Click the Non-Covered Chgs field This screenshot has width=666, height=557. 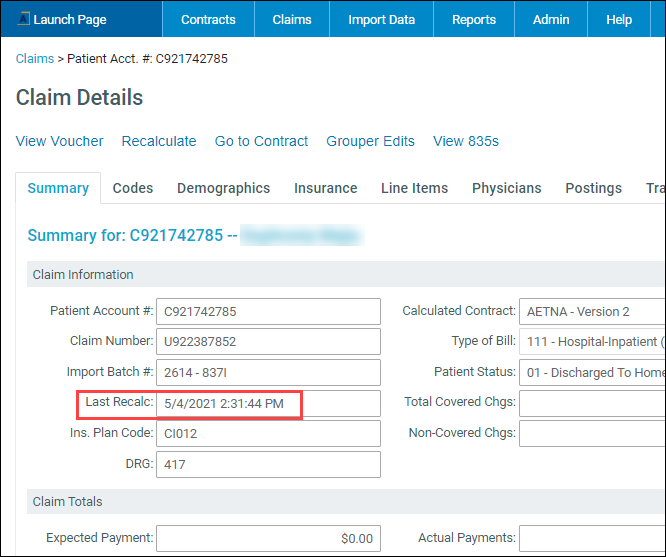[x=592, y=433]
